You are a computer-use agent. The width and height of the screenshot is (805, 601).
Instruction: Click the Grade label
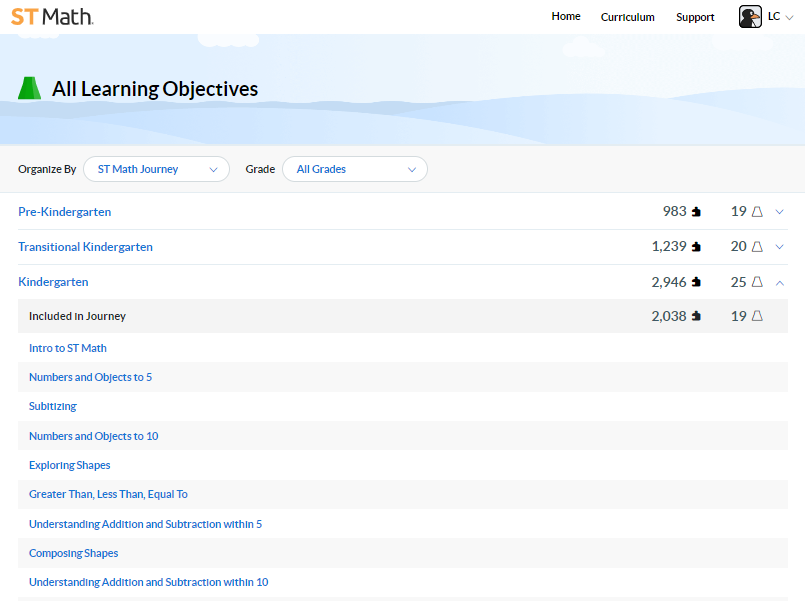click(x=260, y=169)
